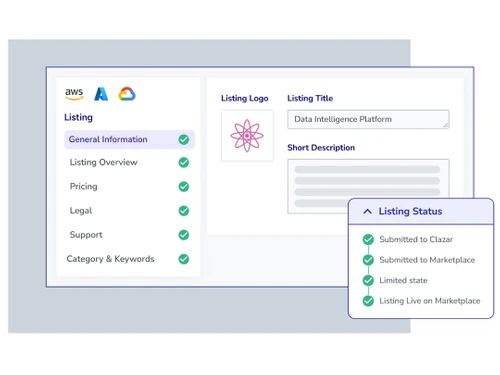
Task: Collapse the Listing Status panel chevron
Action: pos(367,211)
